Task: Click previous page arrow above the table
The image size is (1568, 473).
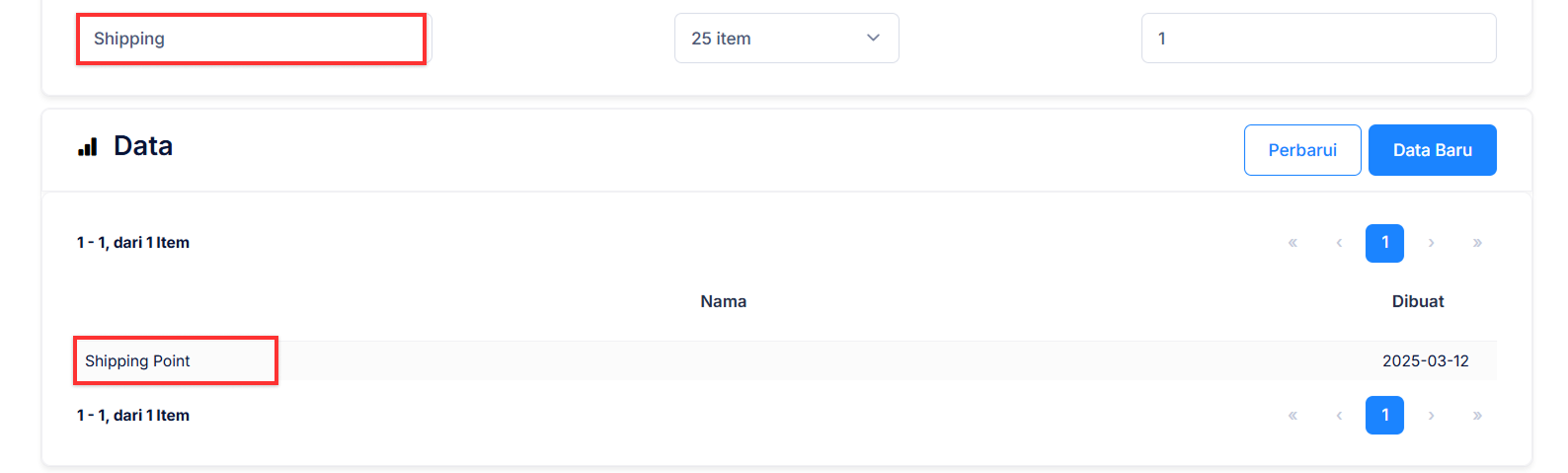Action: click(x=1339, y=243)
